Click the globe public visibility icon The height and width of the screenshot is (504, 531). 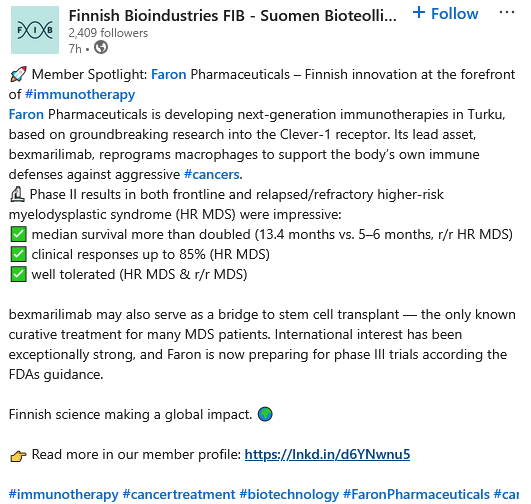tap(101, 47)
